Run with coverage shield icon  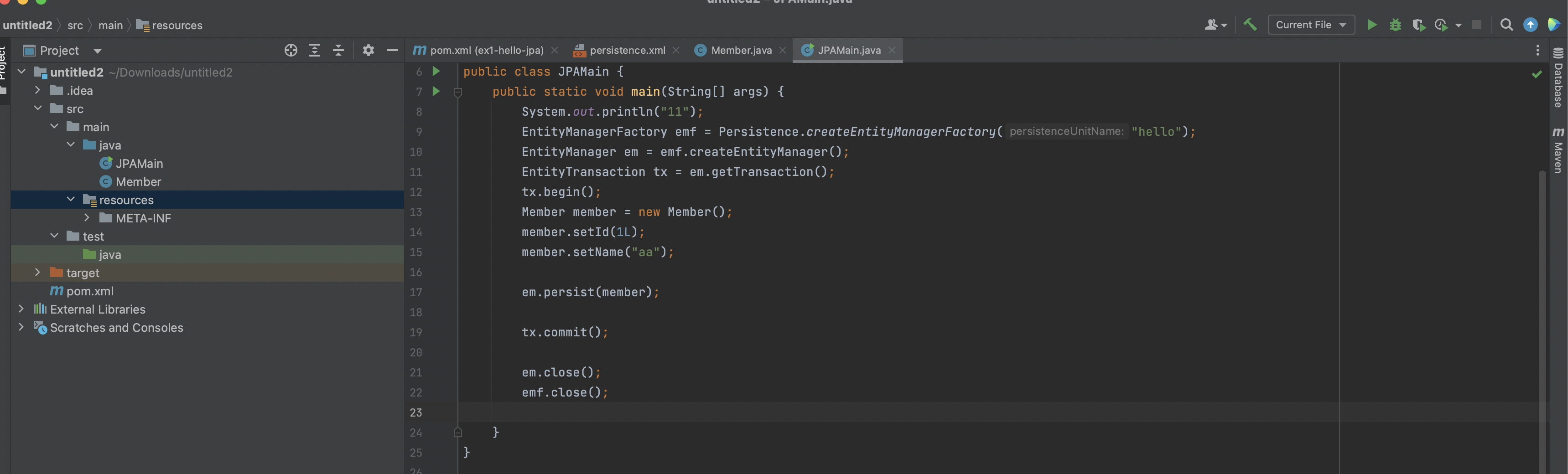pyautogui.click(x=1418, y=25)
